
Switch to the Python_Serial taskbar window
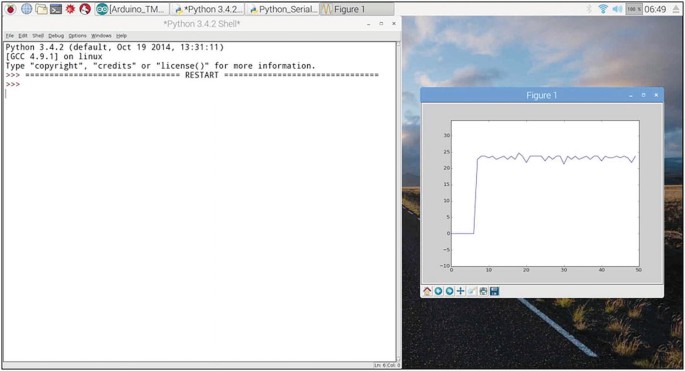(283, 9)
